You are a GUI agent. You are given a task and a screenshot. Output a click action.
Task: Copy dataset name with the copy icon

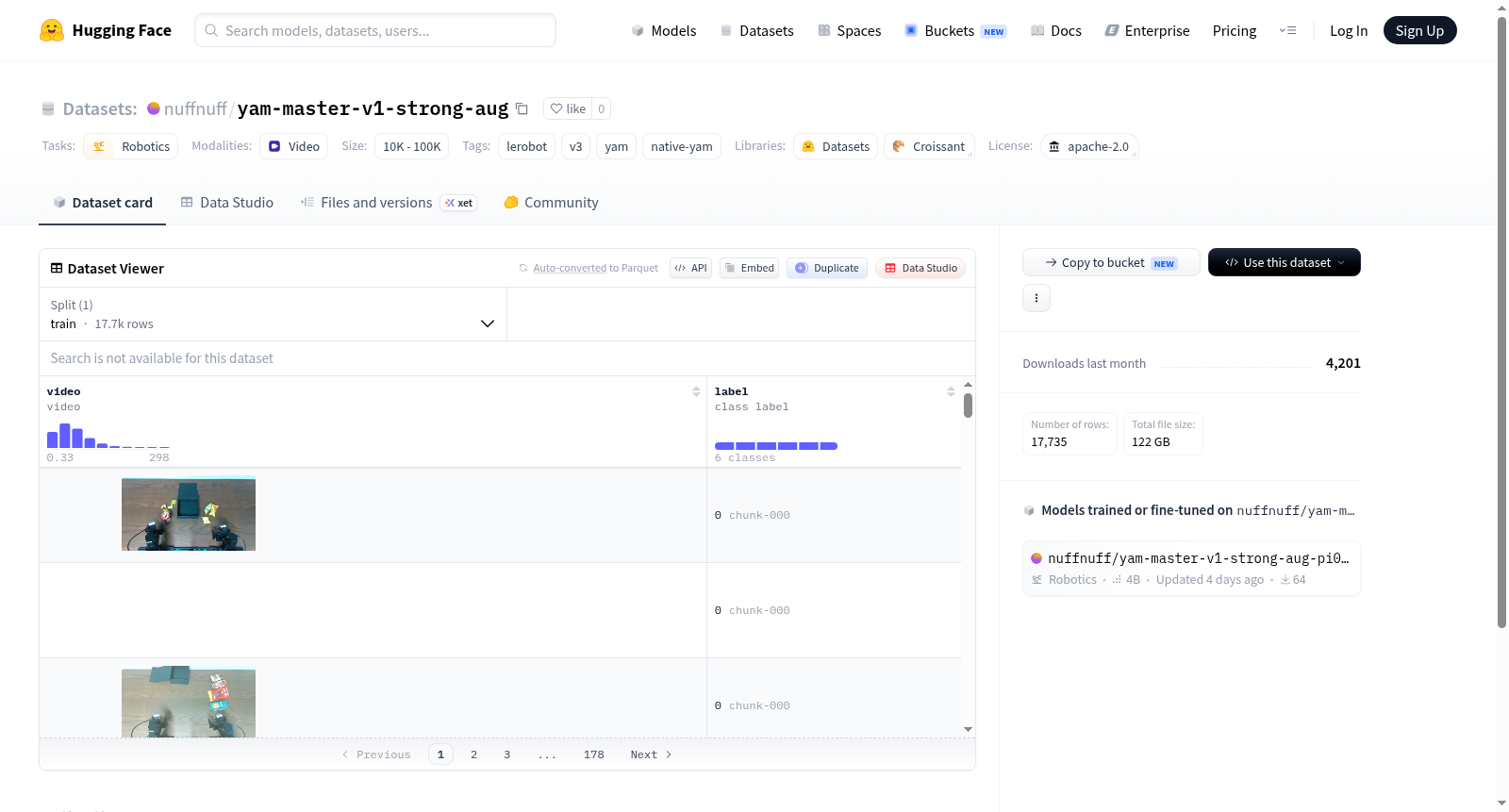[x=522, y=108]
